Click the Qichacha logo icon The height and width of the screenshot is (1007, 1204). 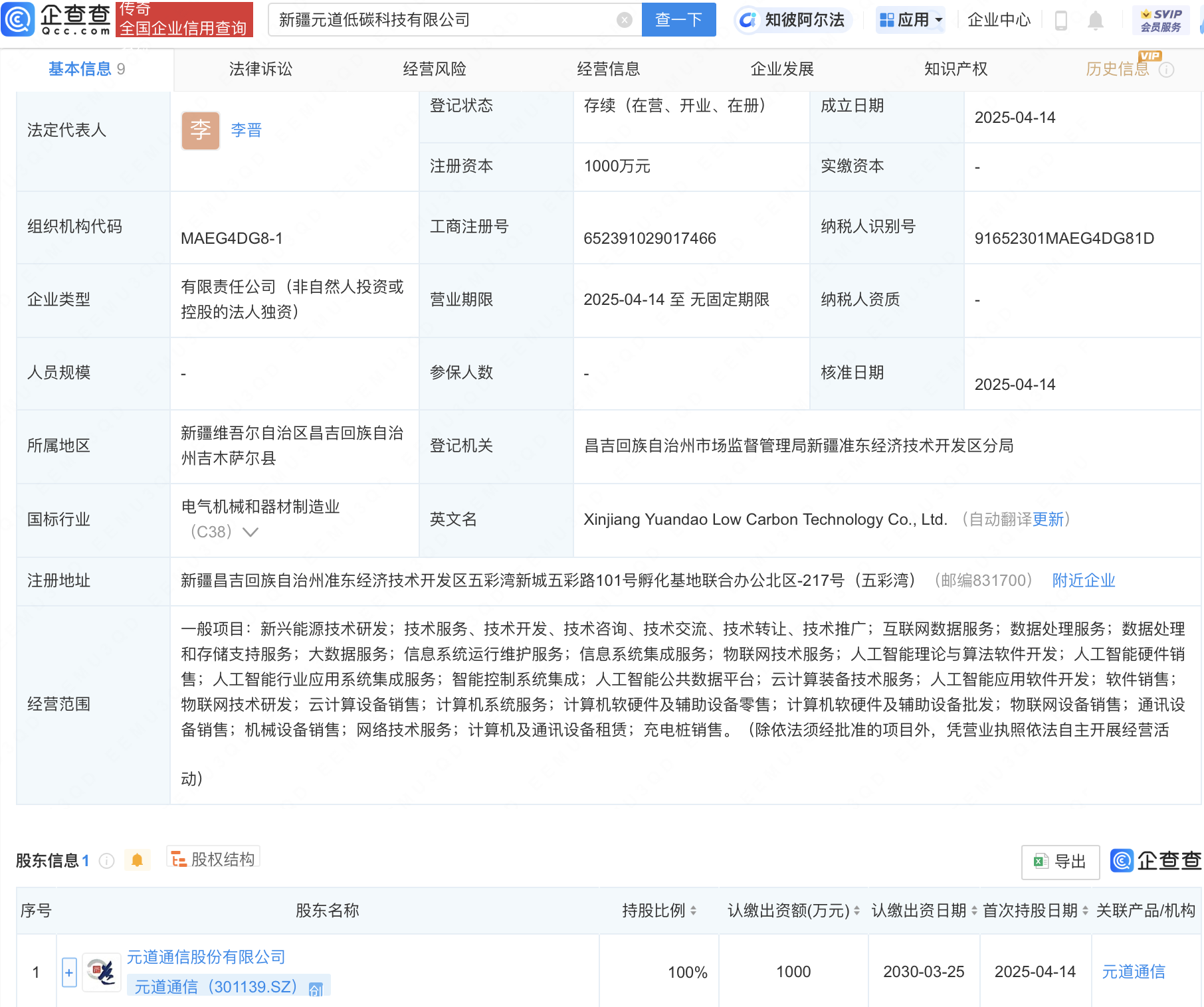(18, 19)
